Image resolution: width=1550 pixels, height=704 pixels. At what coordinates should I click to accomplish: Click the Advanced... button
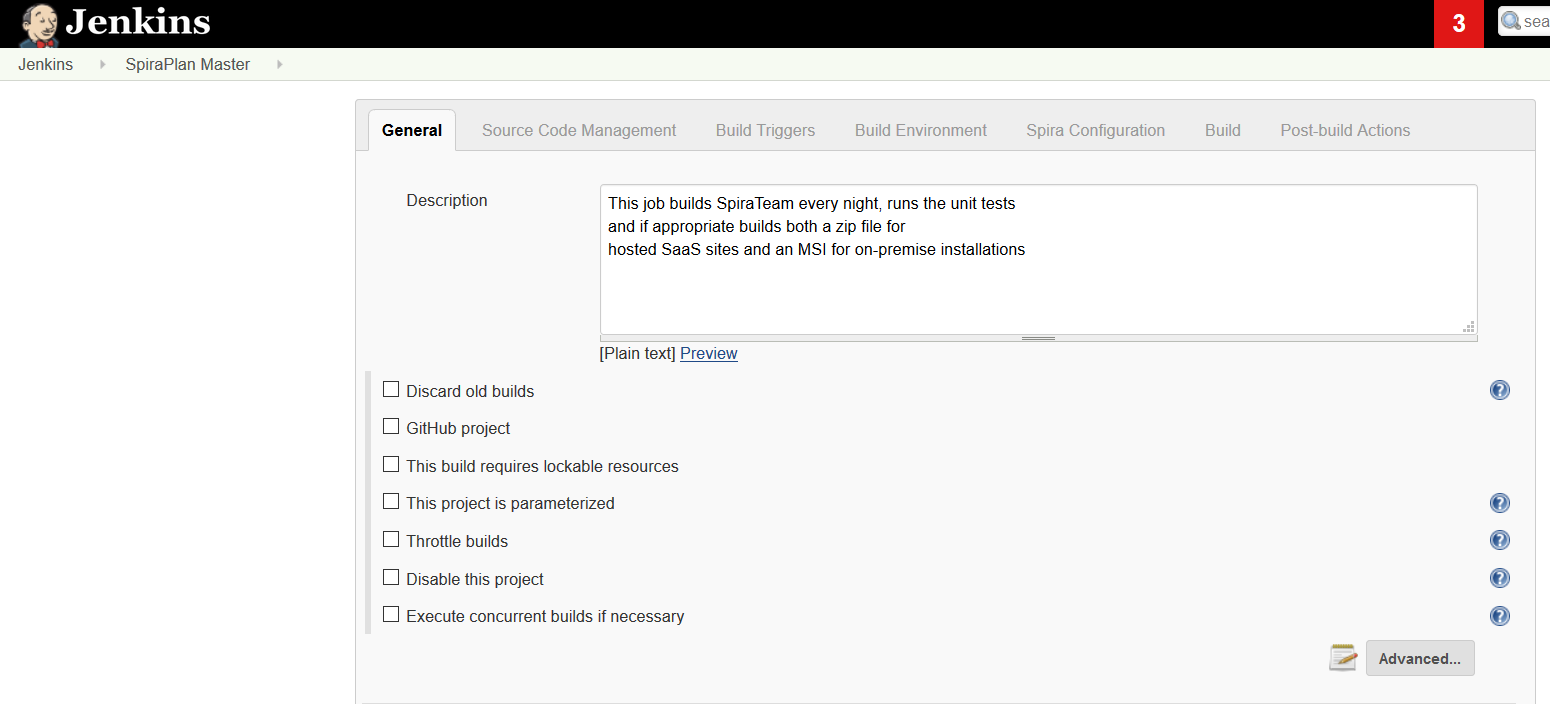[x=1419, y=658]
